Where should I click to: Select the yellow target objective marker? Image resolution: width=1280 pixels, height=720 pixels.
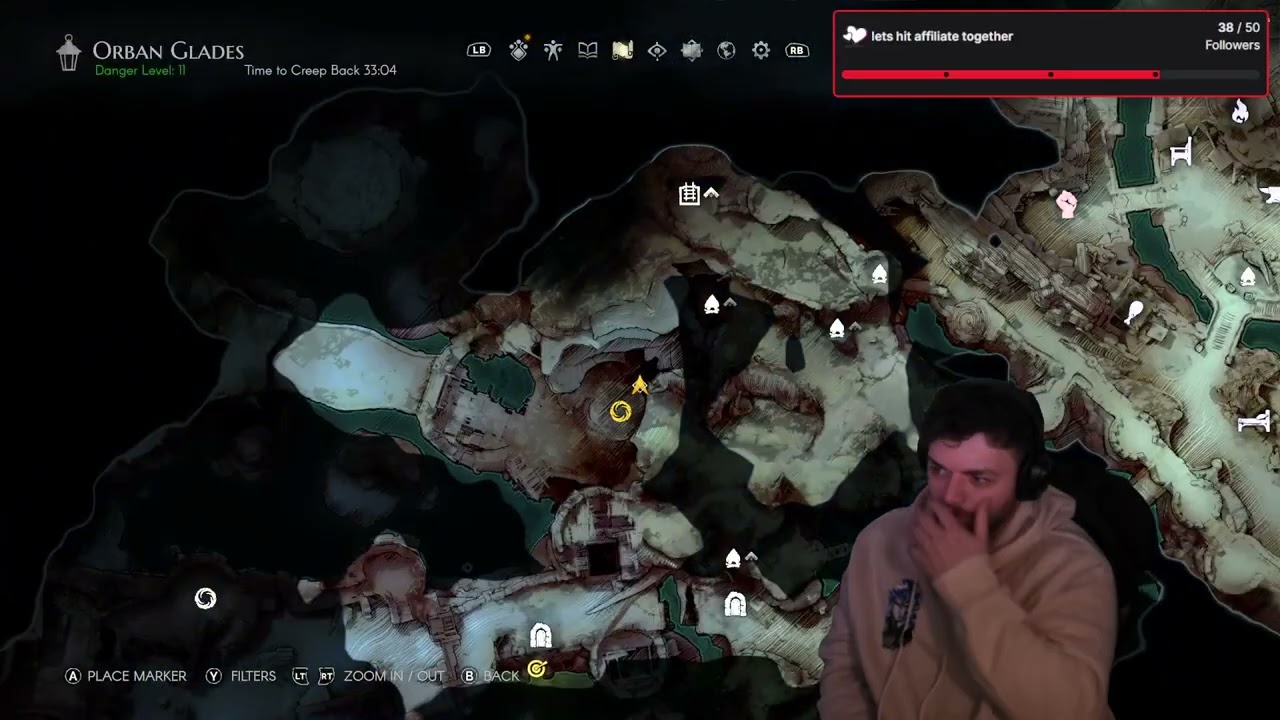(537, 668)
